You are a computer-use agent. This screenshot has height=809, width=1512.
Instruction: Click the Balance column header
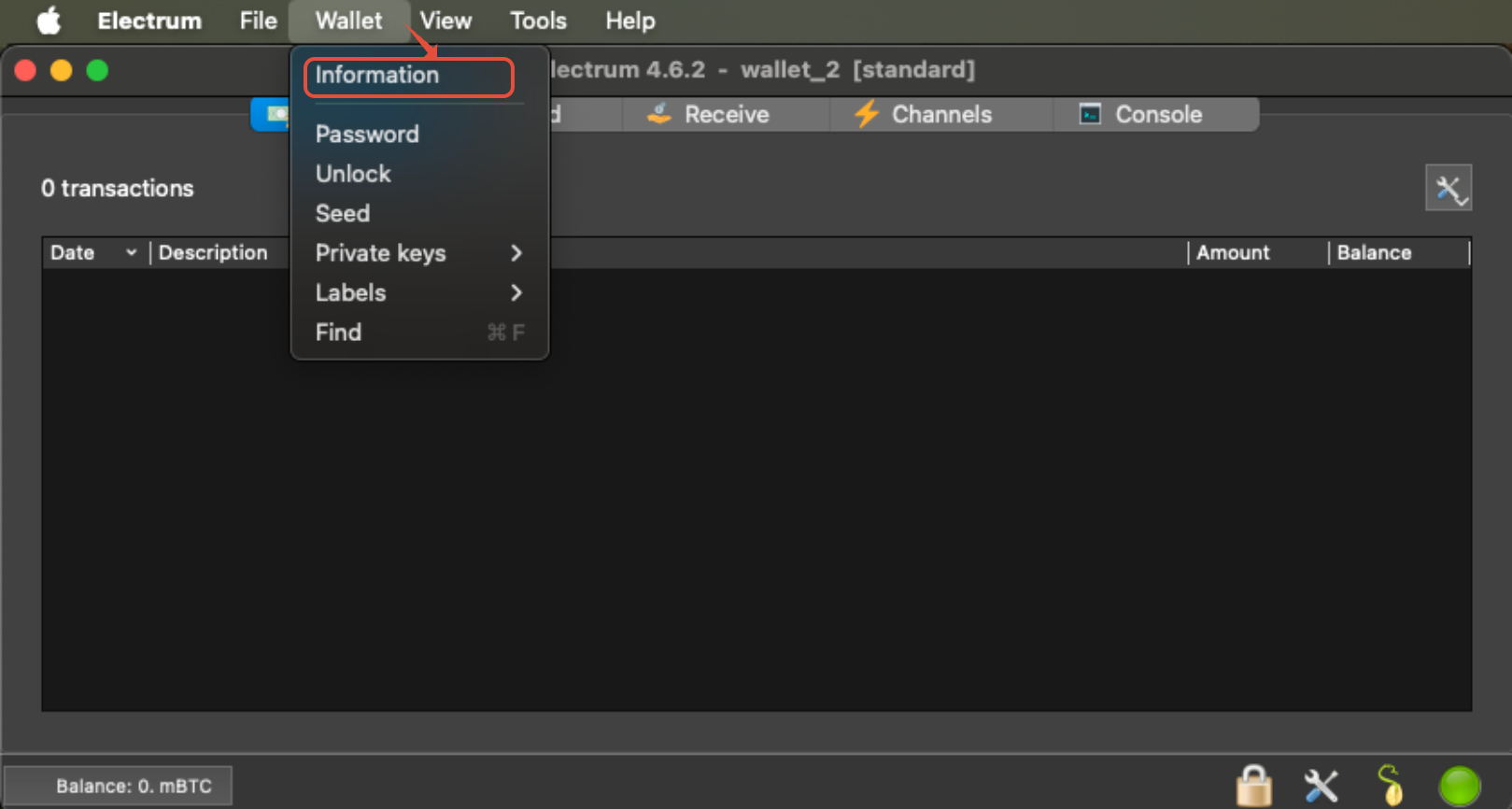[1398, 253]
